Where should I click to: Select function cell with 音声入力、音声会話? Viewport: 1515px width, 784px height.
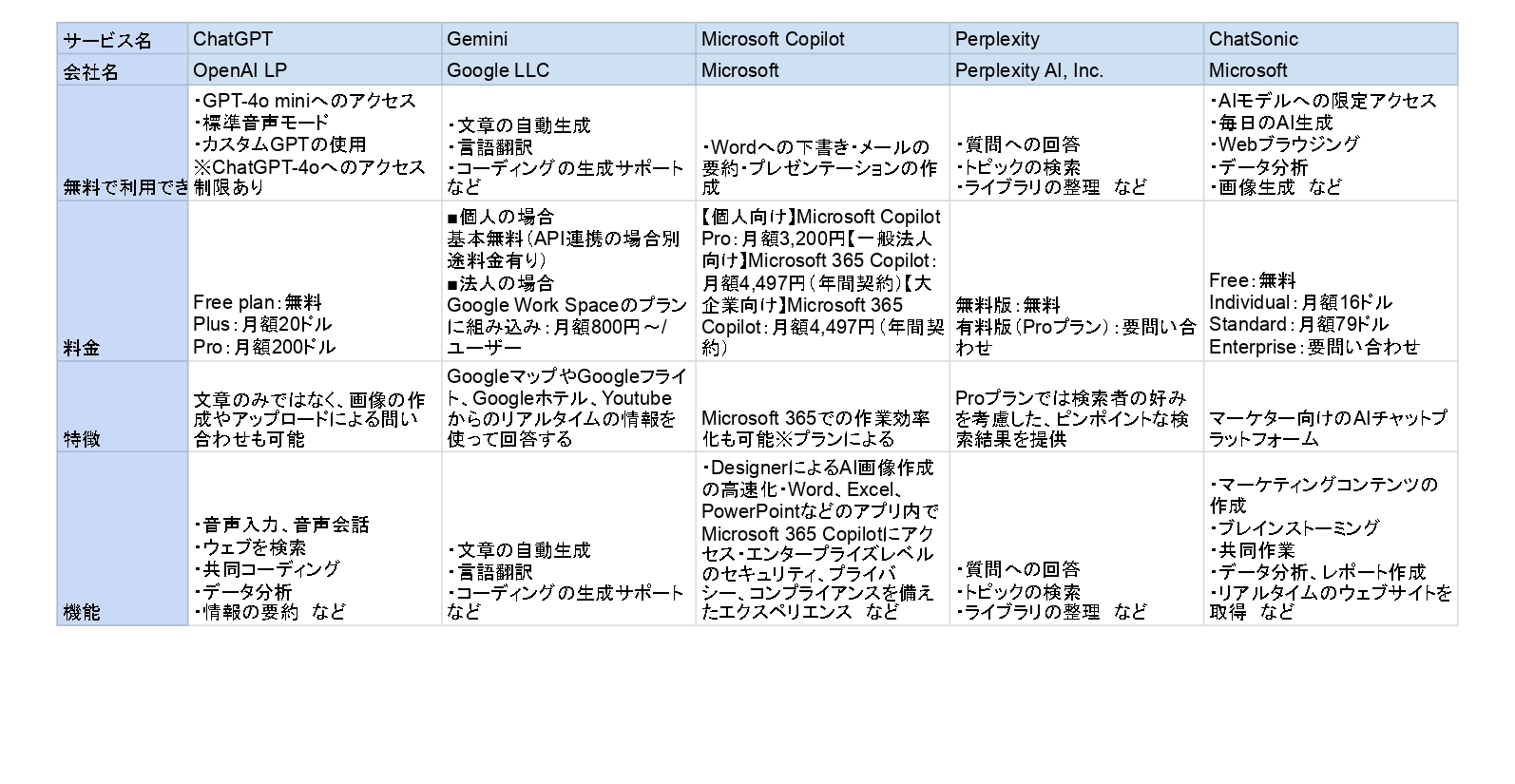(x=315, y=539)
